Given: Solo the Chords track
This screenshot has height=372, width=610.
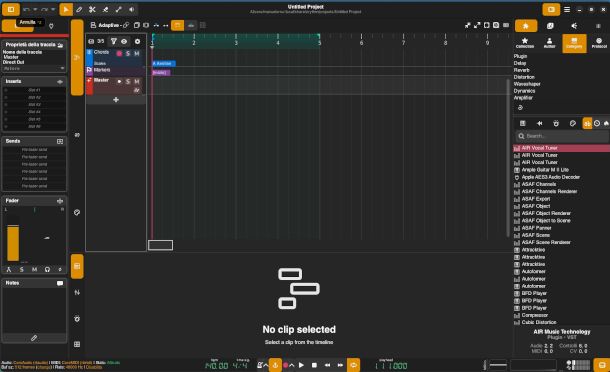Looking at the screenshot, I should (x=128, y=53).
